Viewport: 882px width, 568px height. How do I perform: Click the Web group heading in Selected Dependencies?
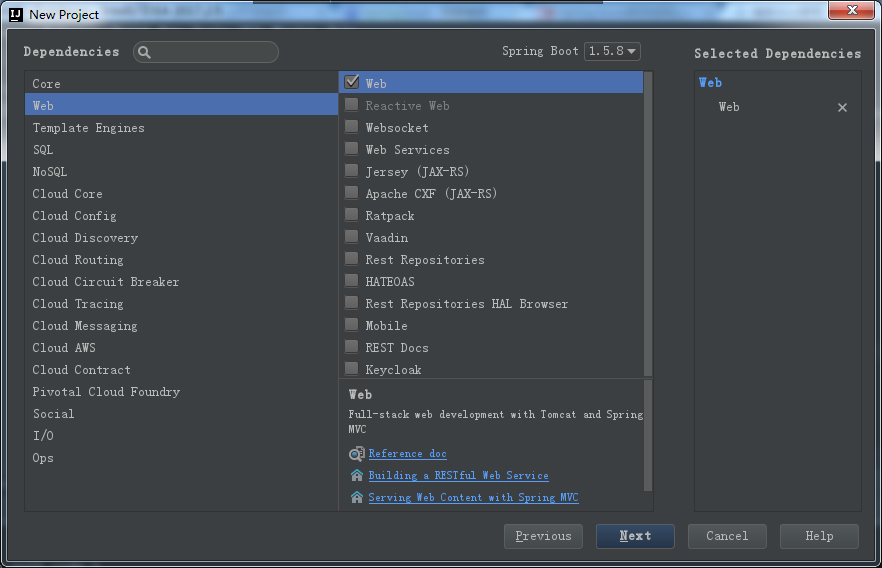pos(710,83)
